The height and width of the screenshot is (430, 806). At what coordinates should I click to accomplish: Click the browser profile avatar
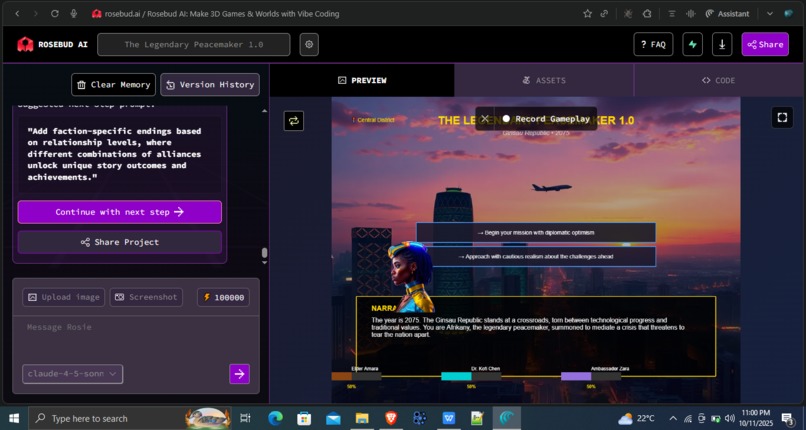click(788, 14)
